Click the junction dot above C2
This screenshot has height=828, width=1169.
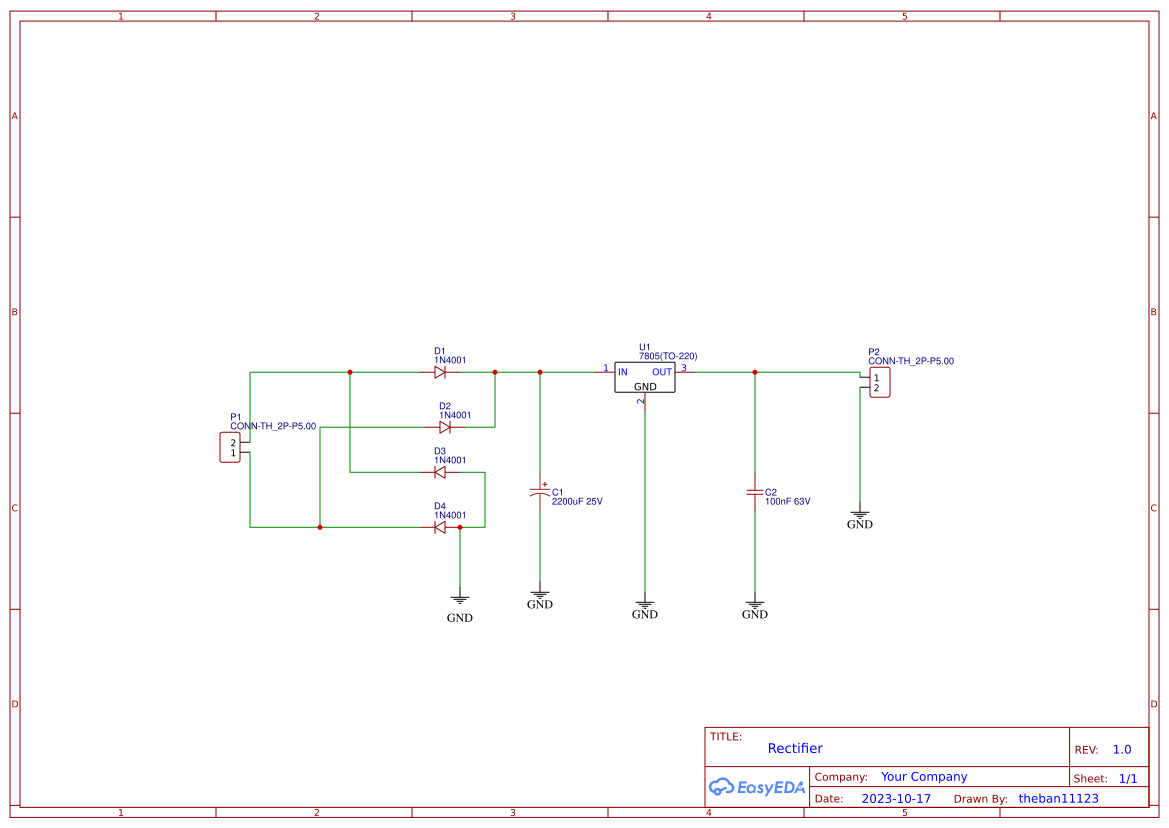point(754,372)
